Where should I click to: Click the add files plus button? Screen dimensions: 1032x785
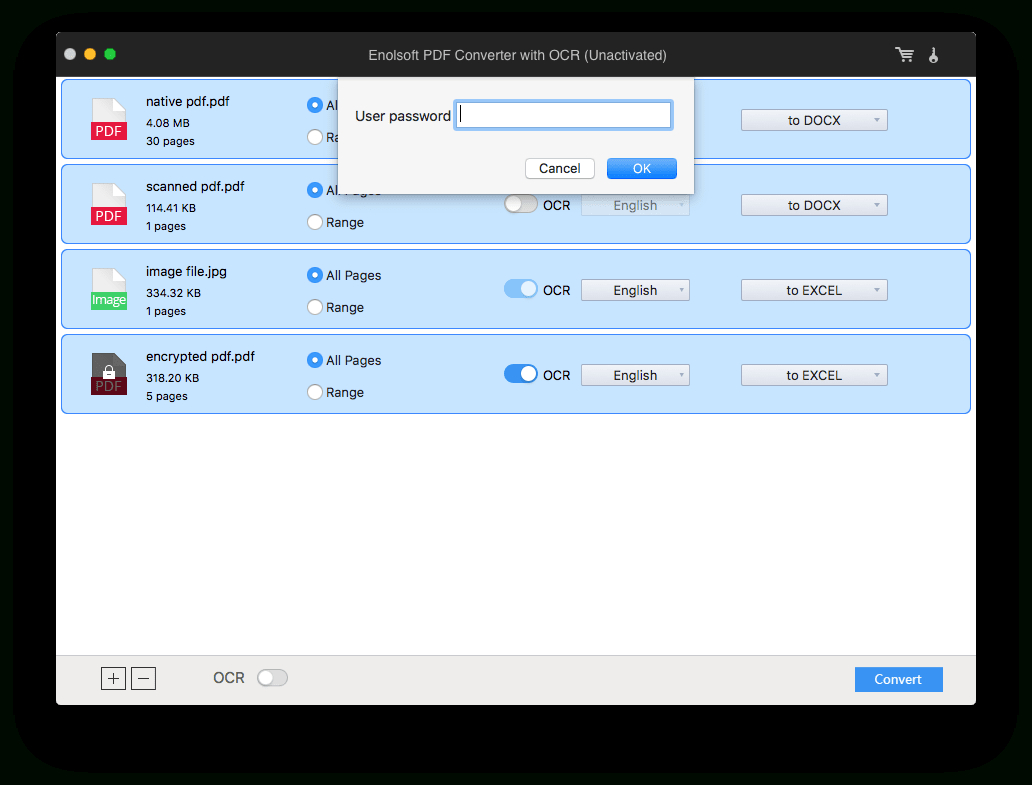(x=113, y=678)
